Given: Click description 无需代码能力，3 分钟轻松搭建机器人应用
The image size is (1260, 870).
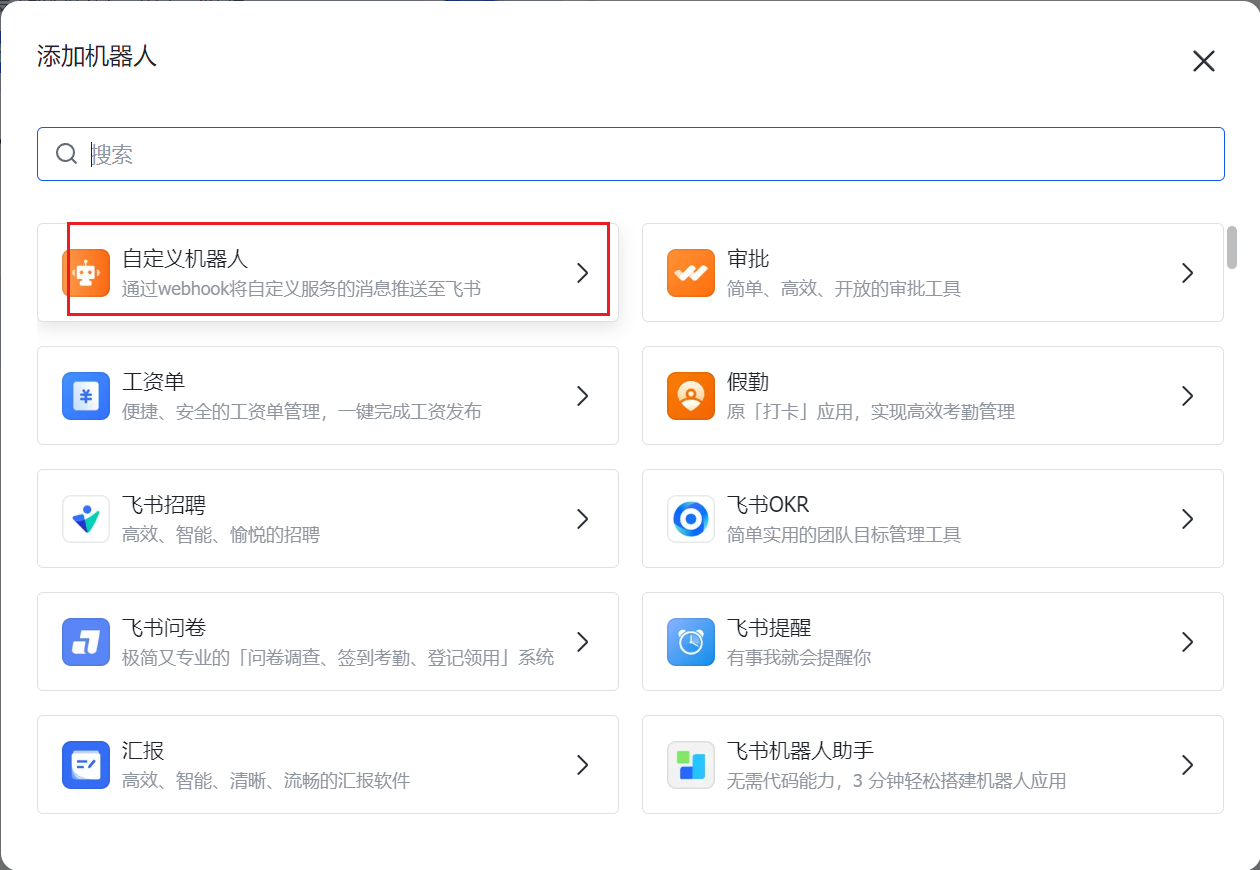Looking at the screenshot, I should point(896,781).
